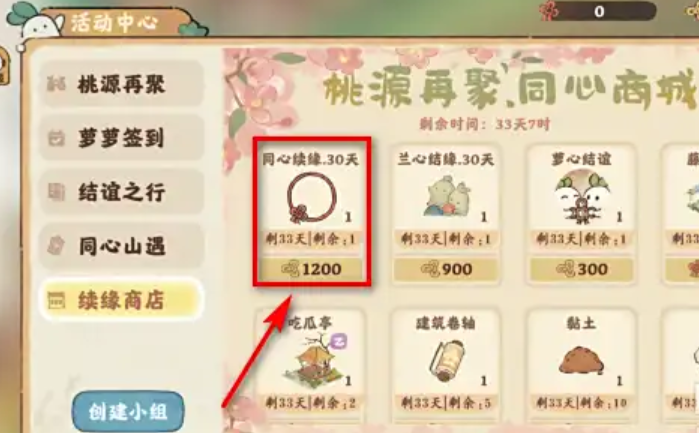Switch to the 同心山遇 tab

(x=121, y=246)
